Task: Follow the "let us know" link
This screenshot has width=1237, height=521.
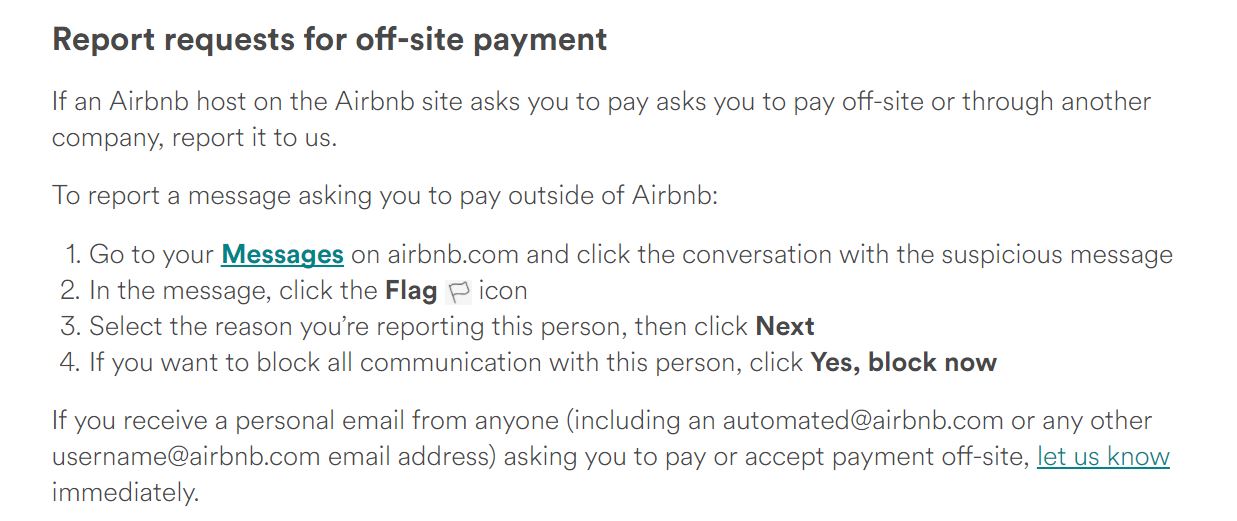Action: (1103, 457)
